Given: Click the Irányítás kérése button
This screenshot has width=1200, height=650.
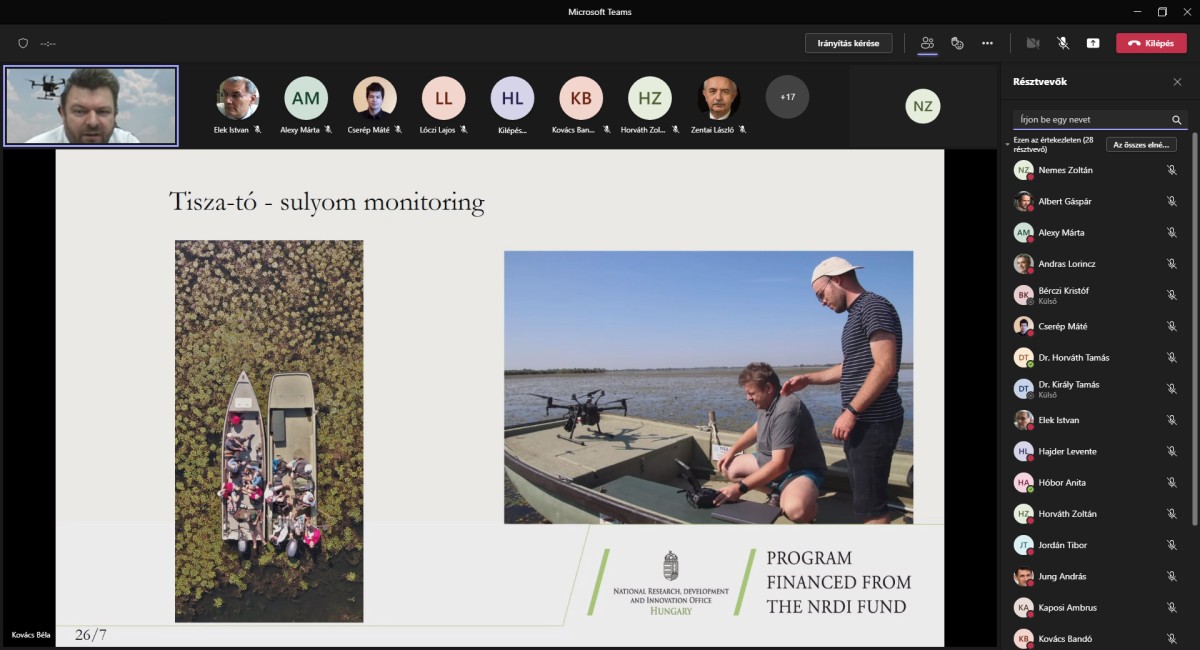Looking at the screenshot, I should tap(848, 43).
